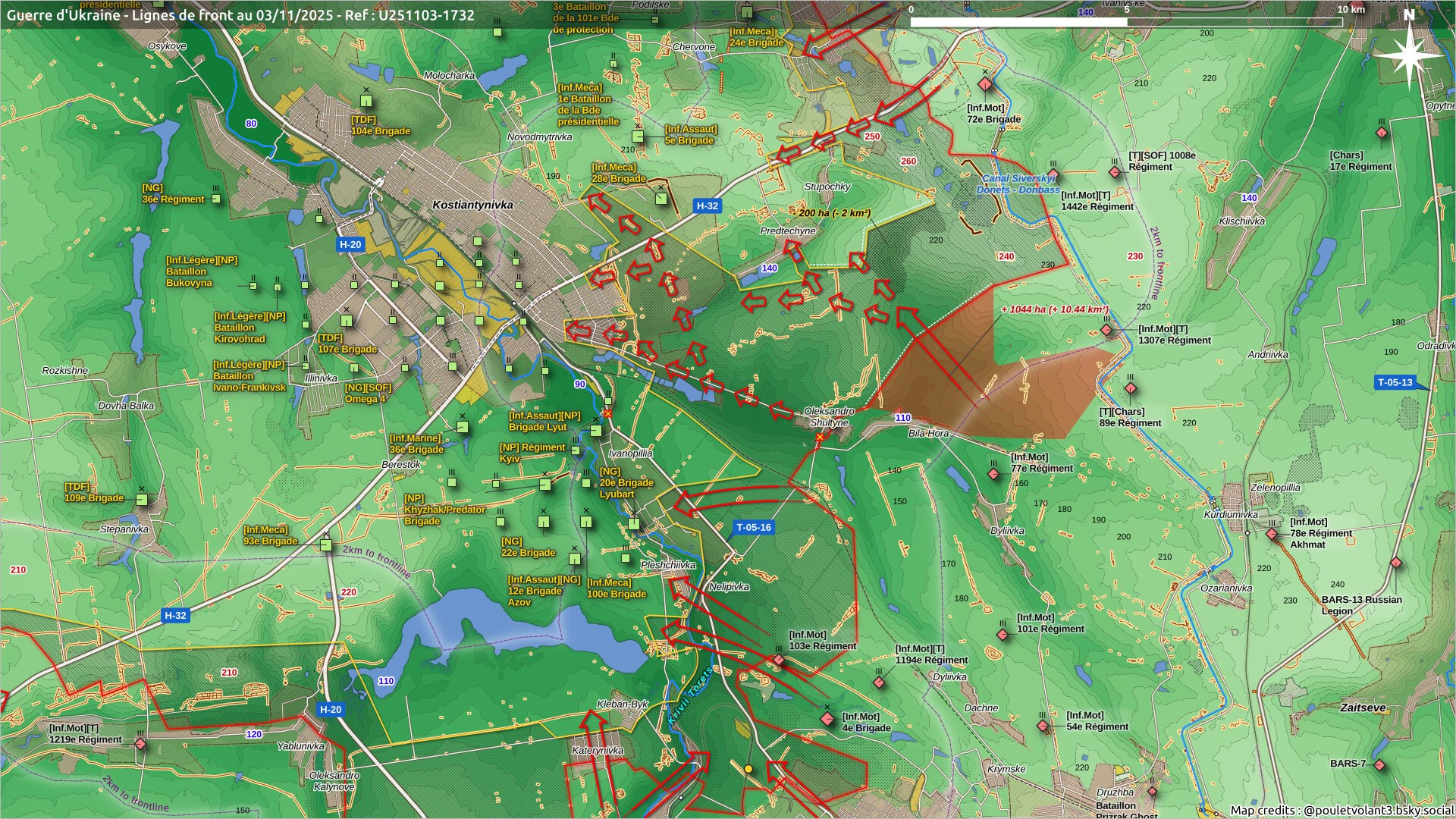Click the 104e Brigade green square marker
This screenshot has width=1456, height=819.
[366, 101]
